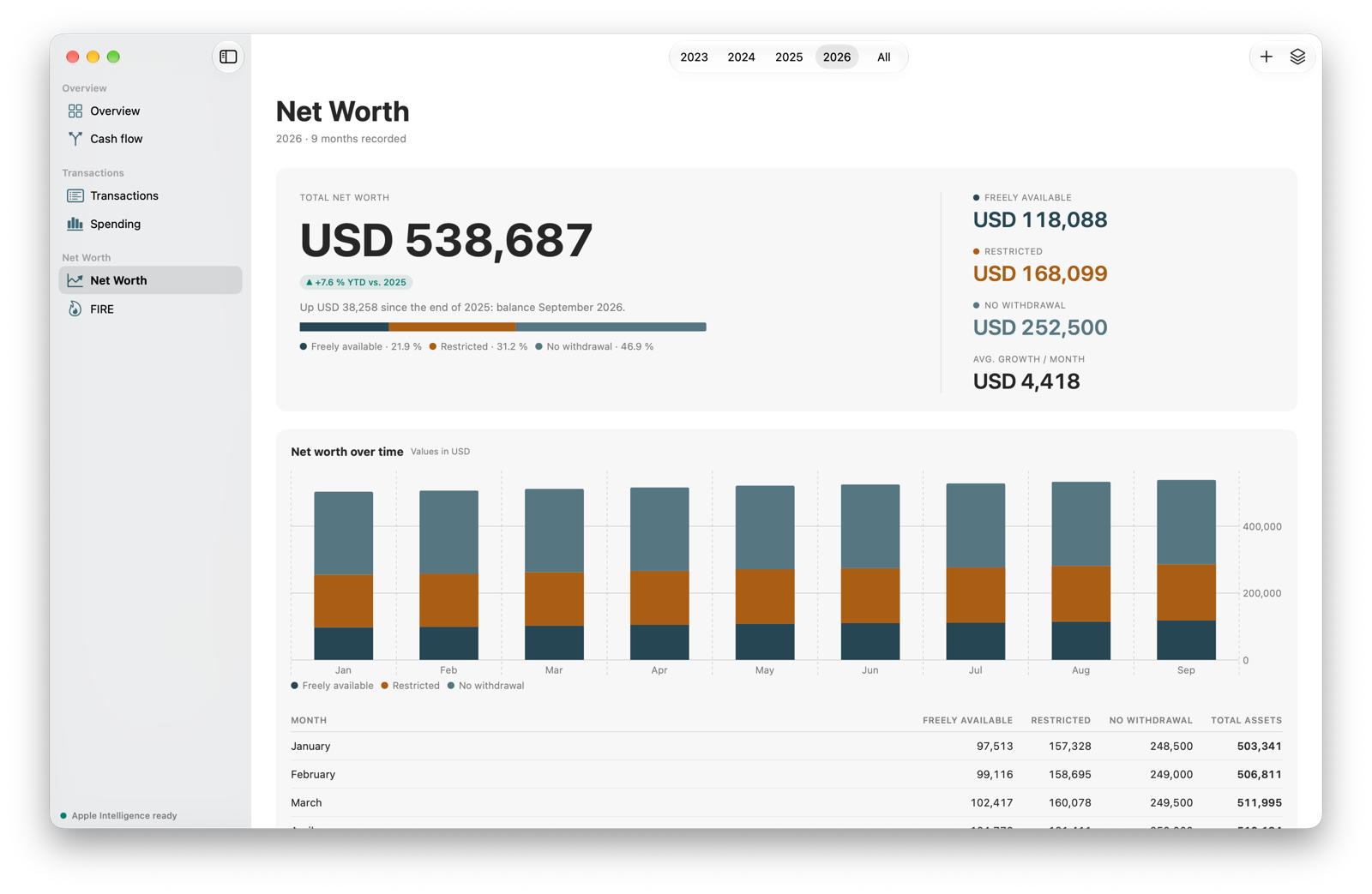Show All years tab

883,57
